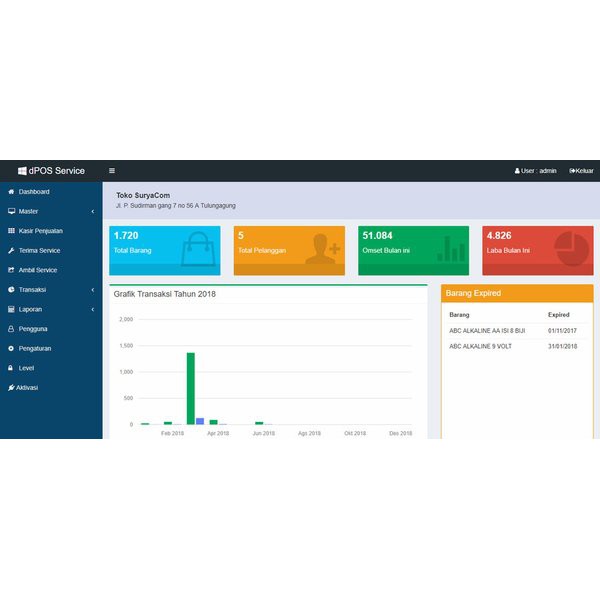Screen dimensions: 600x600
Task: Expand the Master submenu chevron
Action: click(93, 212)
